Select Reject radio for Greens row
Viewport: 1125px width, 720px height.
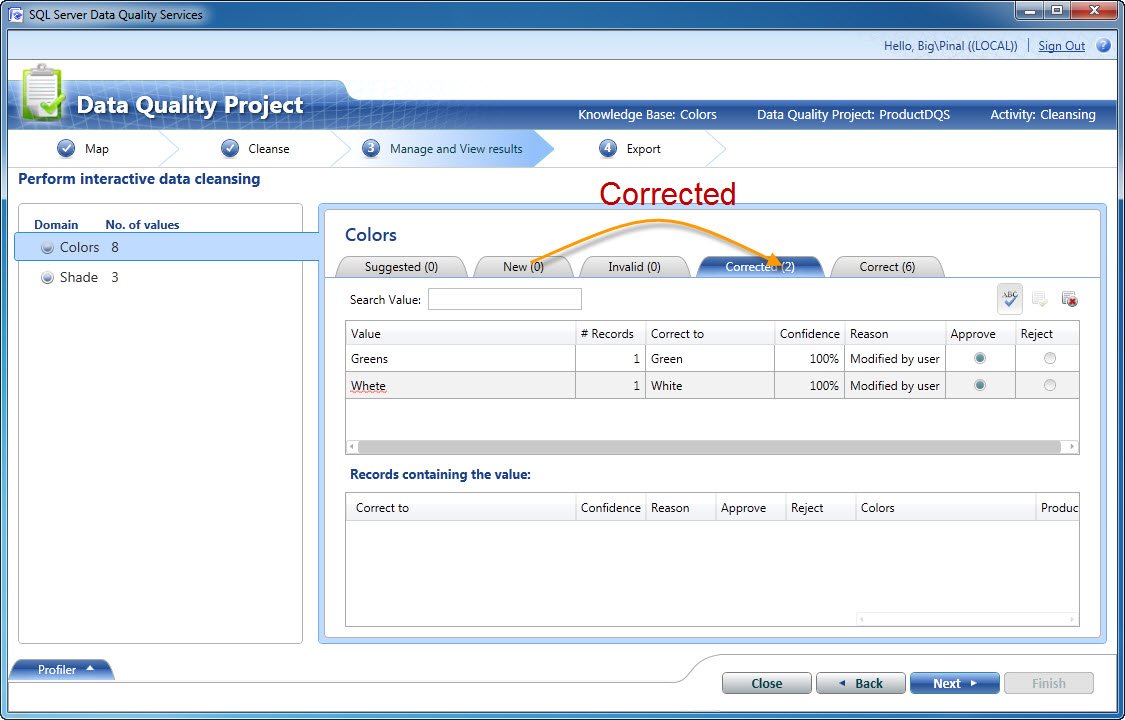[x=1050, y=358]
